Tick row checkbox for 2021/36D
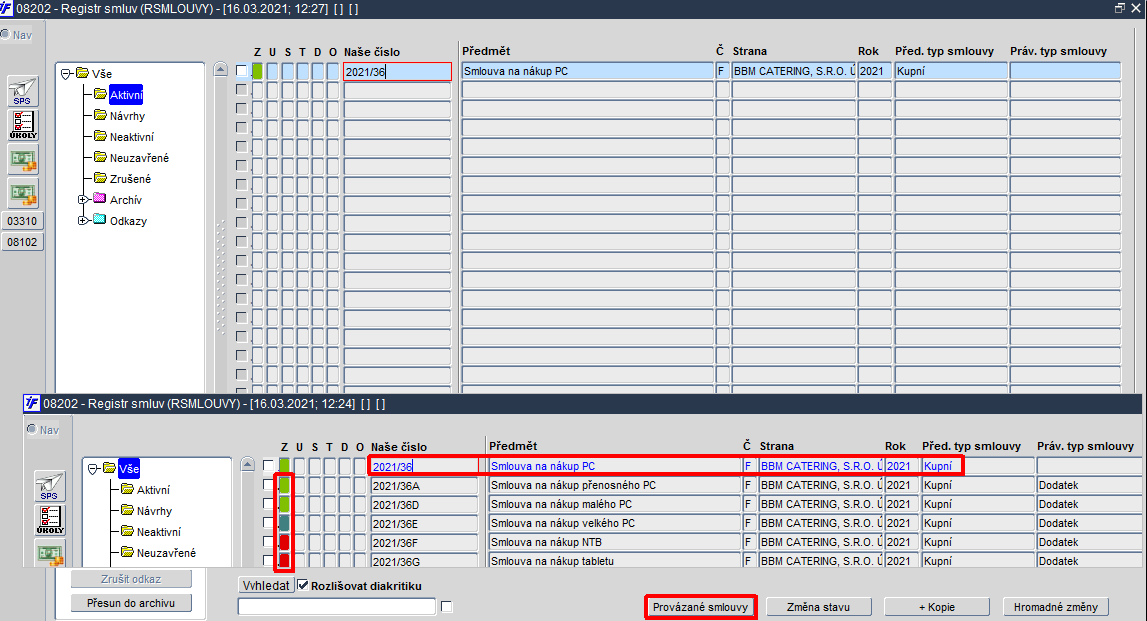The image size is (1147, 621). (268, 503)
